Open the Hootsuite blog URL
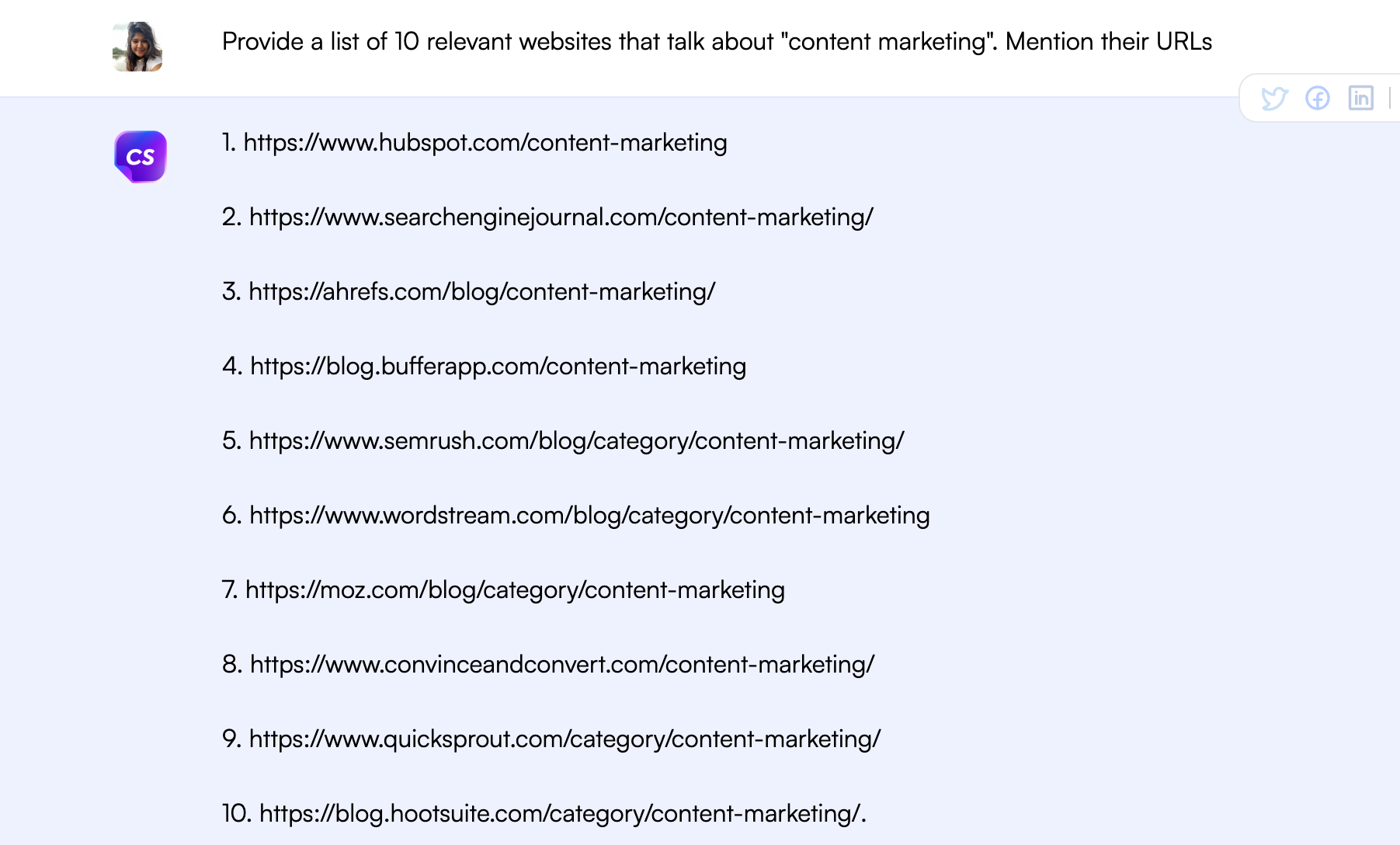1400x845 pixels. pos(561,813)
